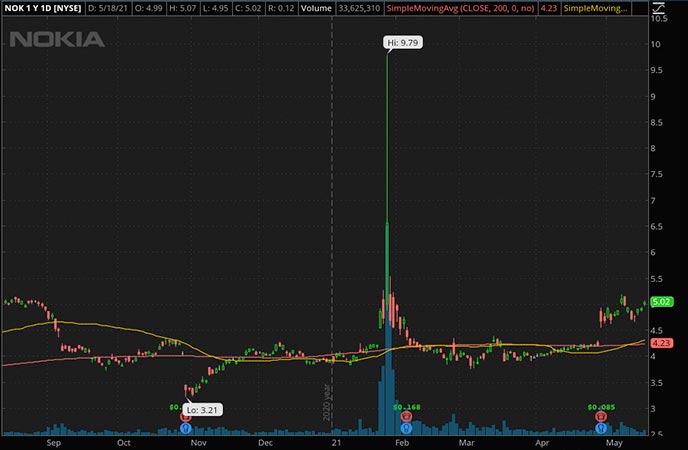Click the O: 4.99 open value
Image resolution: width=688 pixels, height=450 pixels.
pos(149,8)
